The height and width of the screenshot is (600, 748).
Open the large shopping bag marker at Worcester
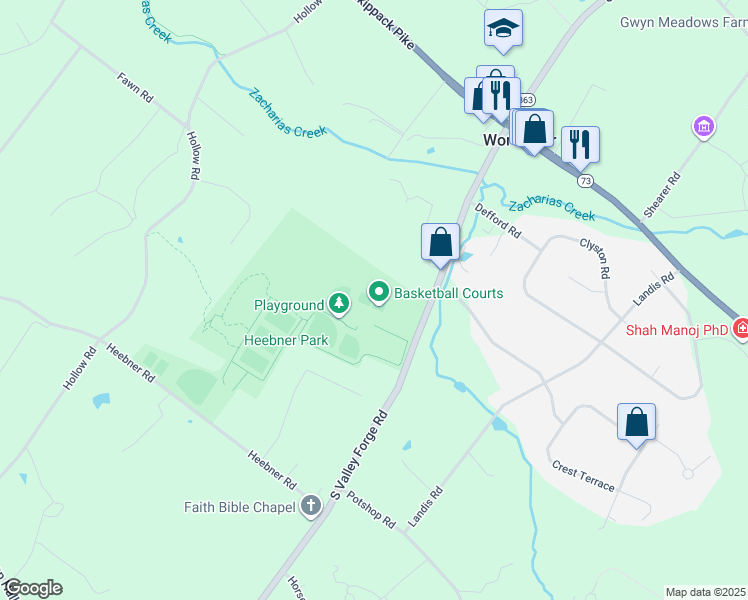coord(534,130)
